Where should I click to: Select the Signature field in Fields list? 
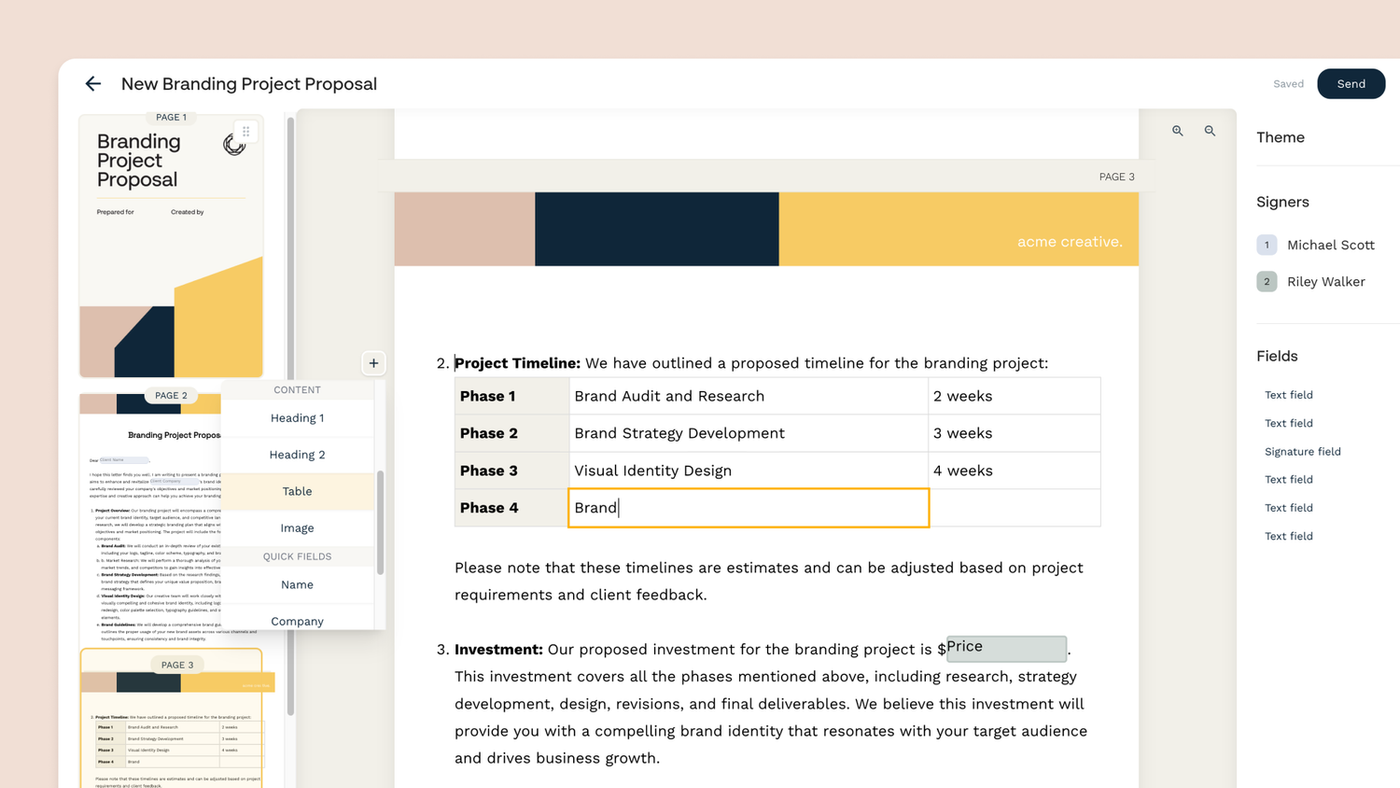point(1302,452)
